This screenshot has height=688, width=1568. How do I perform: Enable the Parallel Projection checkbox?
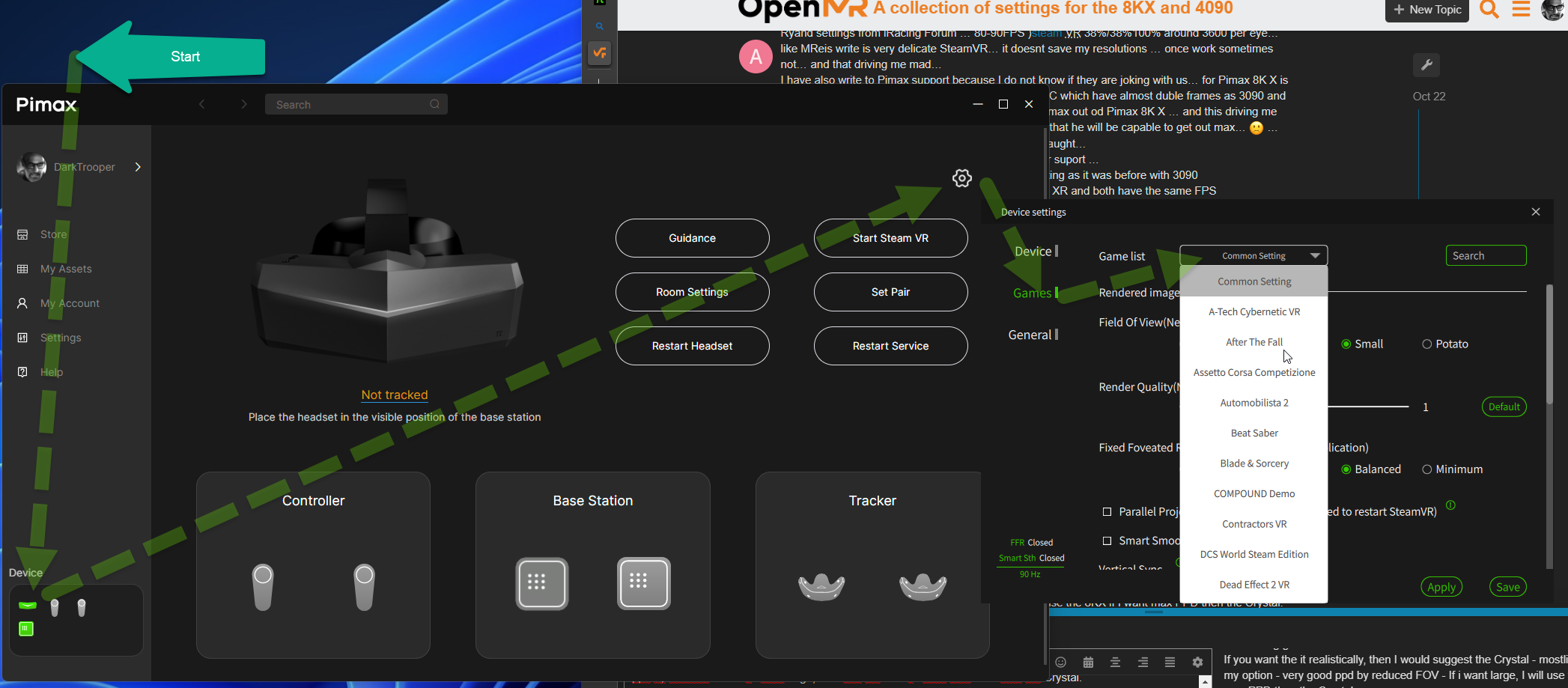[x=1107, y=512]
